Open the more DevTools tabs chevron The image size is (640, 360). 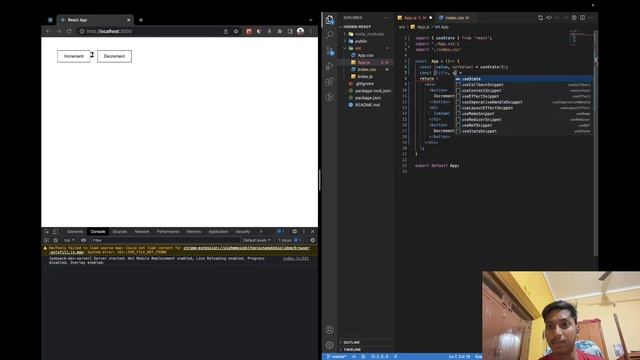[x=261, y=231]
